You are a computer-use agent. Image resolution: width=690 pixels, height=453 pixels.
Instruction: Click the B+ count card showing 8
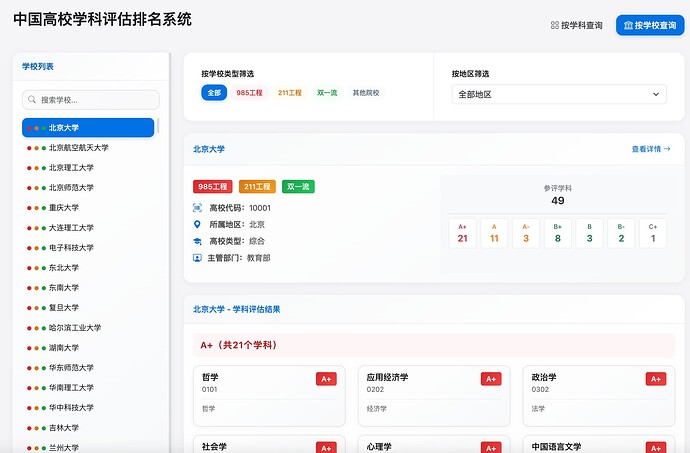(558, 233)
